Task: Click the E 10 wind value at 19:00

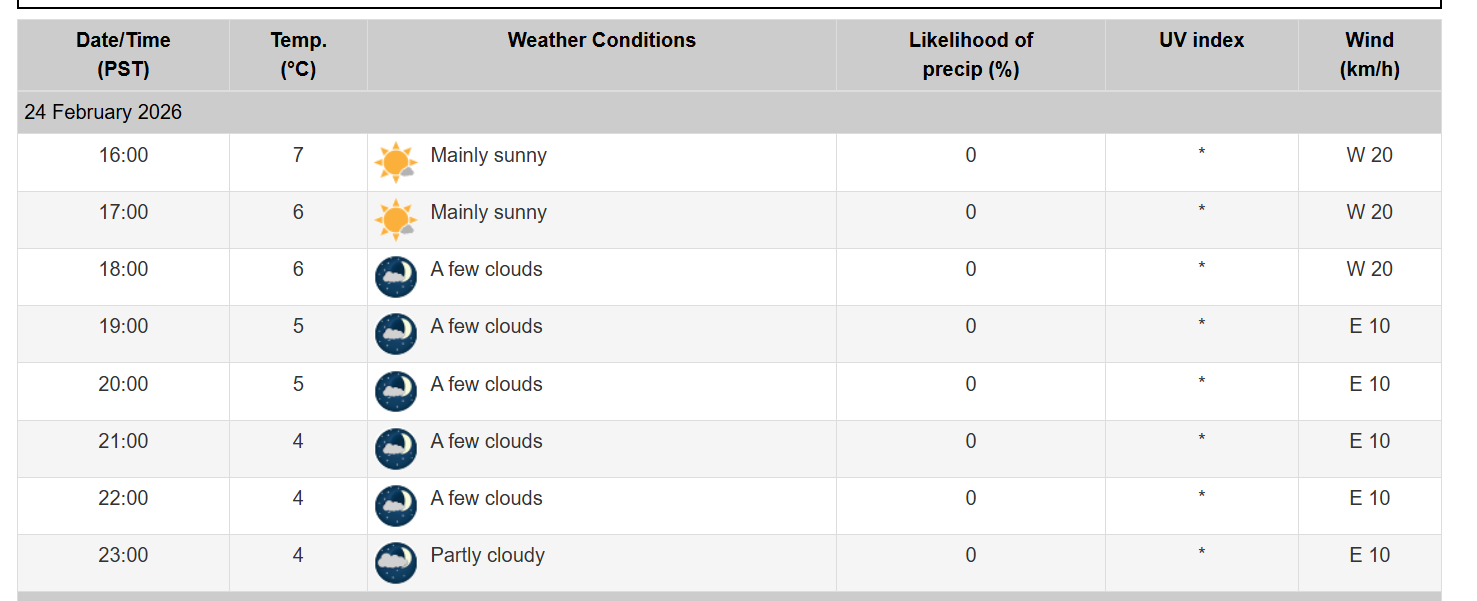Action: [x=1369, y=326]
